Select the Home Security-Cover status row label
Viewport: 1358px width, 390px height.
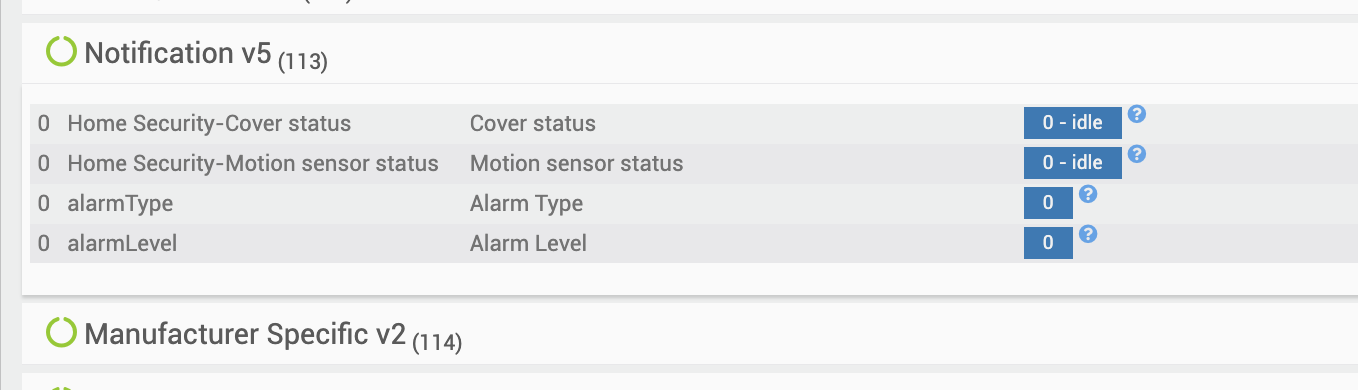click(x=209, y=124)
